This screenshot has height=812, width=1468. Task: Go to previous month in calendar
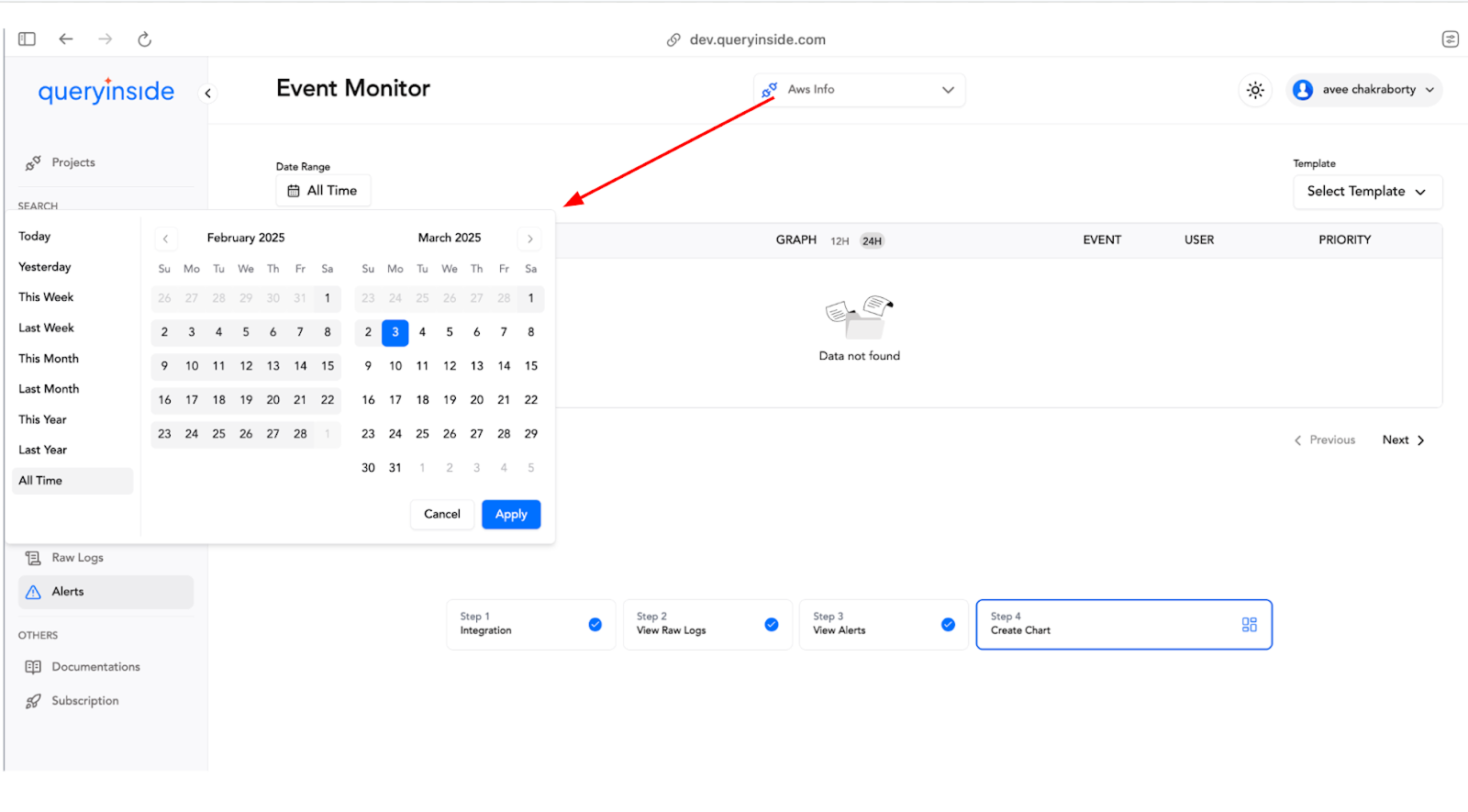pyautogui.click(x=165, y=239)
